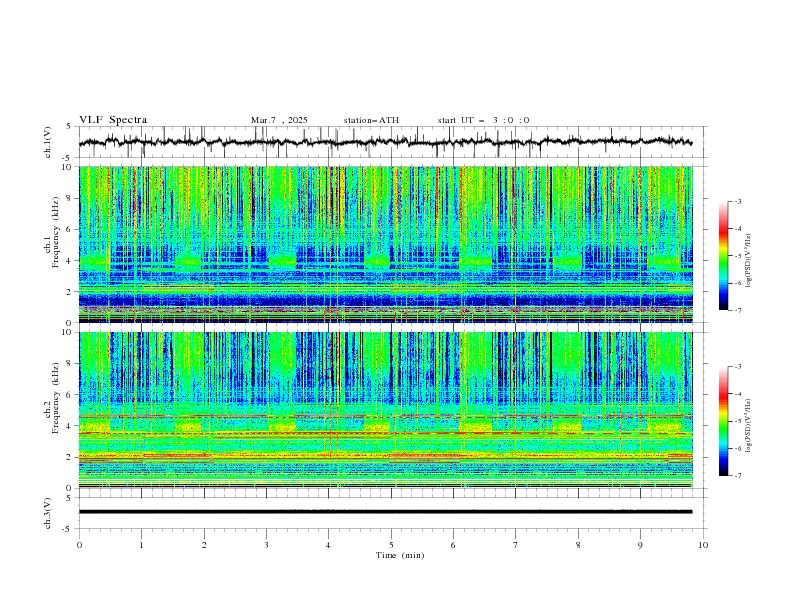Click "-3" label on ch.1 color bar
This screenshot has height=612, width=792.
[738, 201]
